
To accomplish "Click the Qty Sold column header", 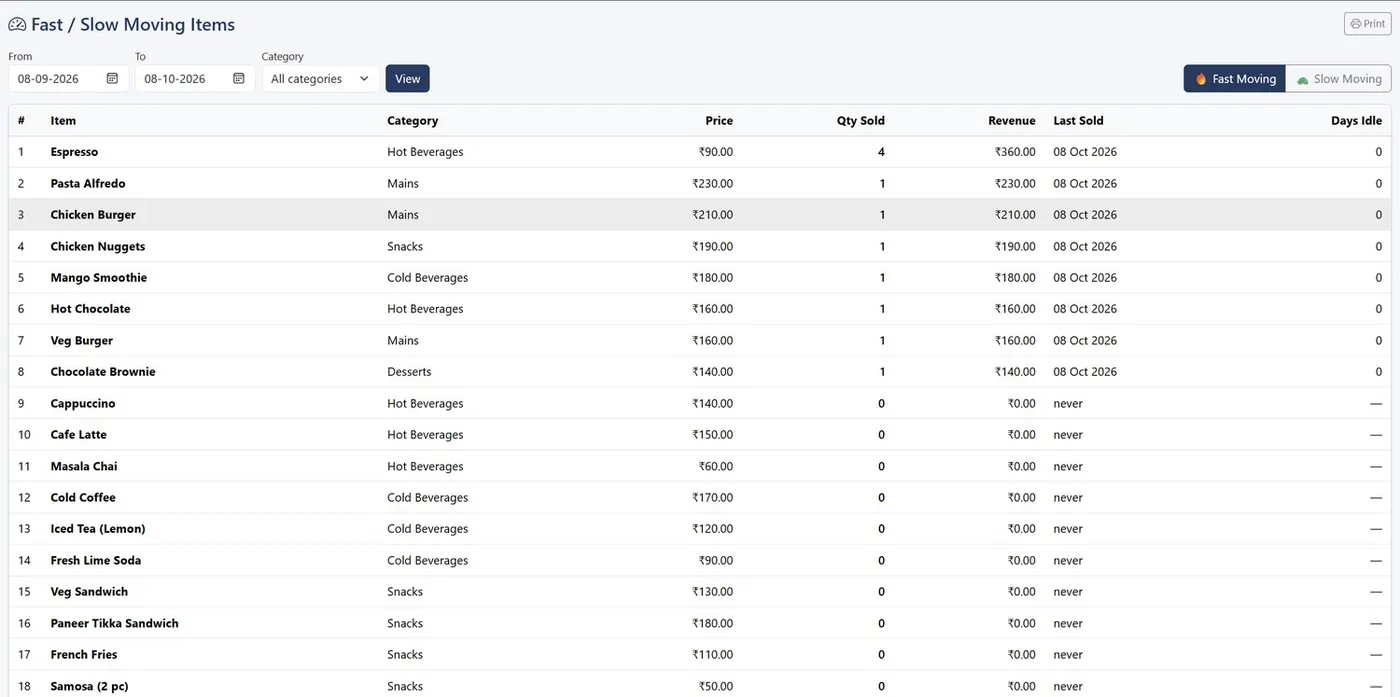I will click(861, 120).
